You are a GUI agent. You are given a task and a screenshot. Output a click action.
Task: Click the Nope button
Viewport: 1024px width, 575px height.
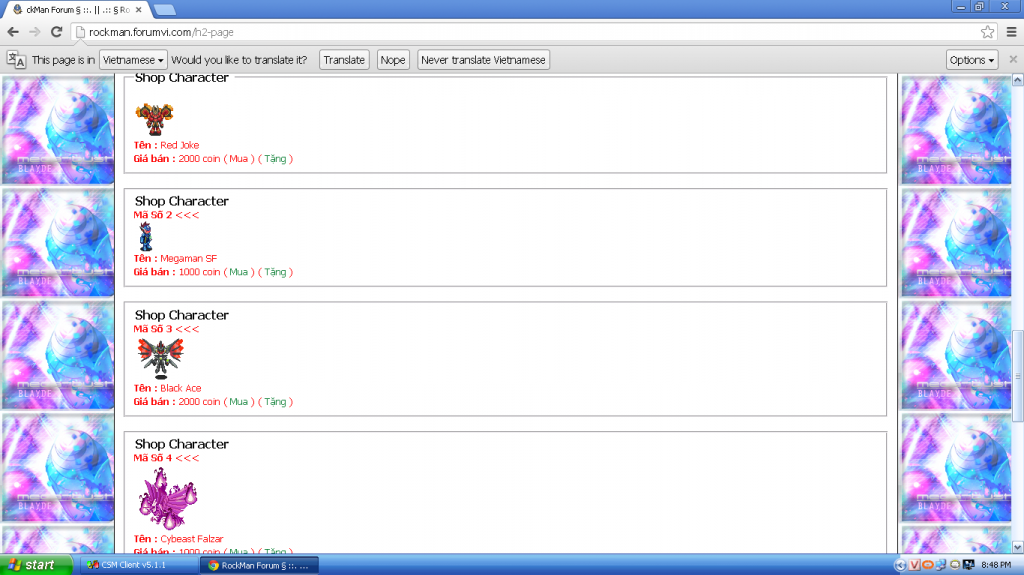(x=392, y=59)
